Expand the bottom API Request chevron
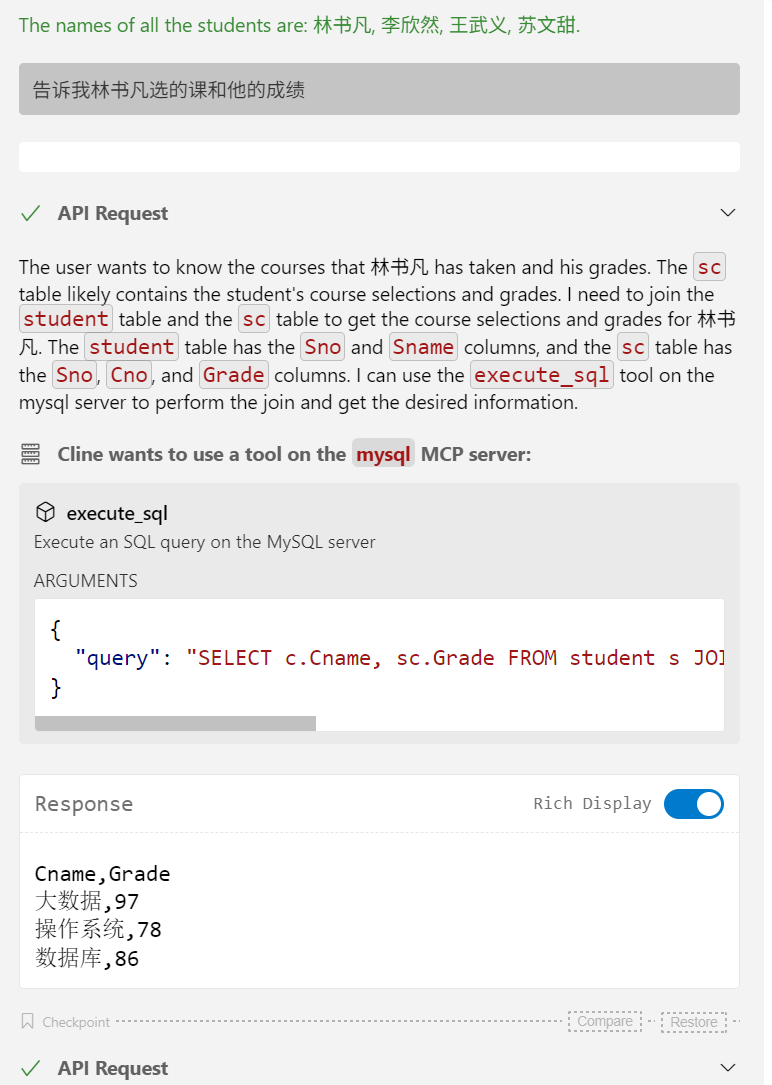Screen dimensions: 772x1085 pyautogui.click(x=728, y=1067)
